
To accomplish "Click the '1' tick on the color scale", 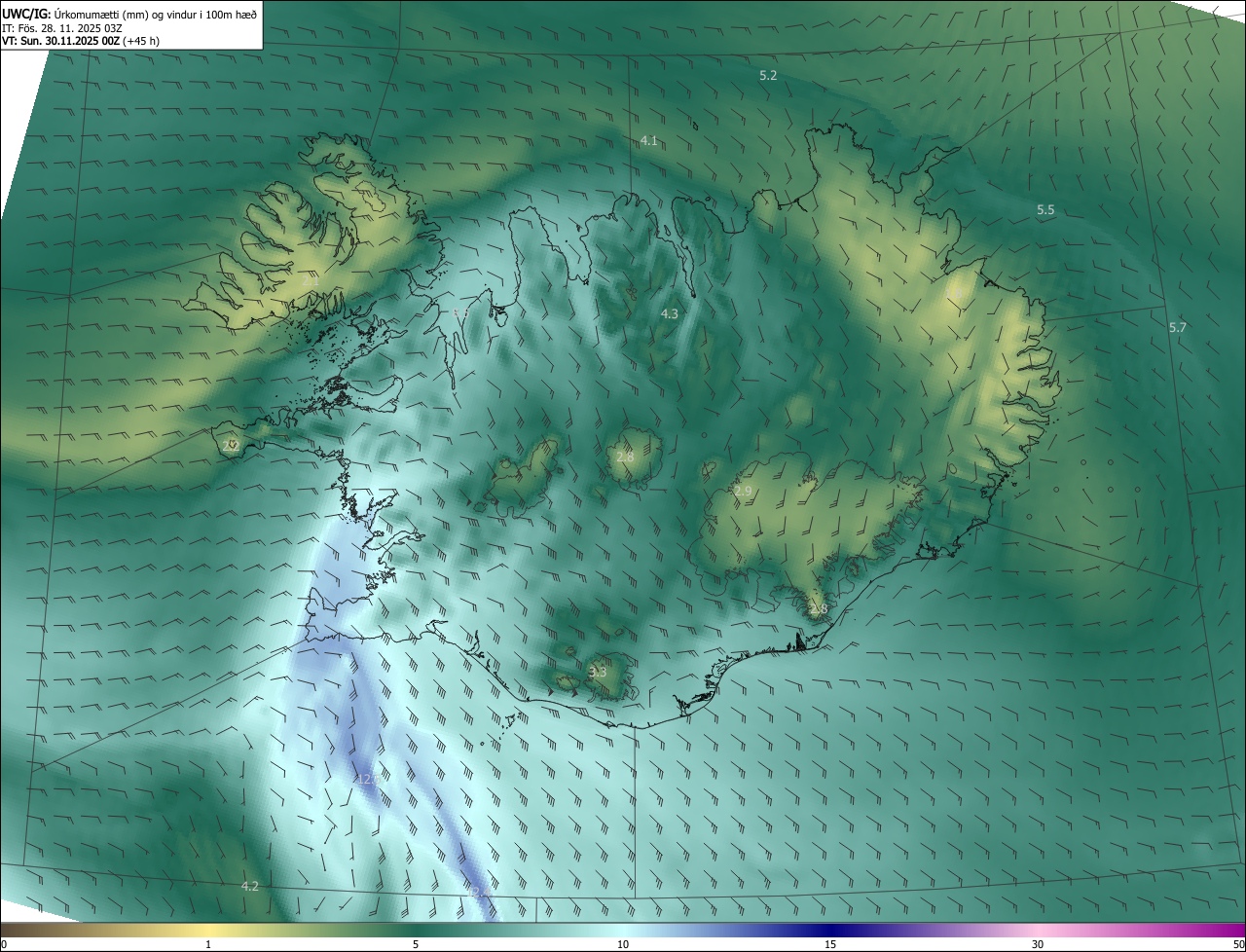I will pyautogui.click(x=208, y=944).
